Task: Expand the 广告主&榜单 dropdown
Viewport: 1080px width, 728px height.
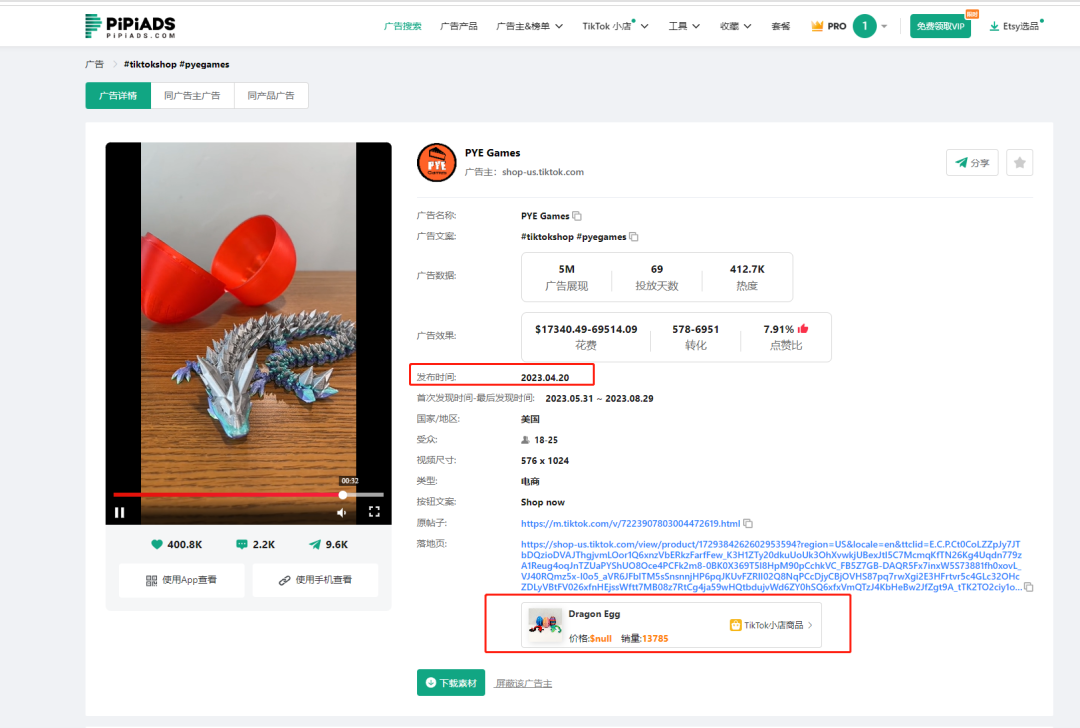Action: [x=529, y=26]
